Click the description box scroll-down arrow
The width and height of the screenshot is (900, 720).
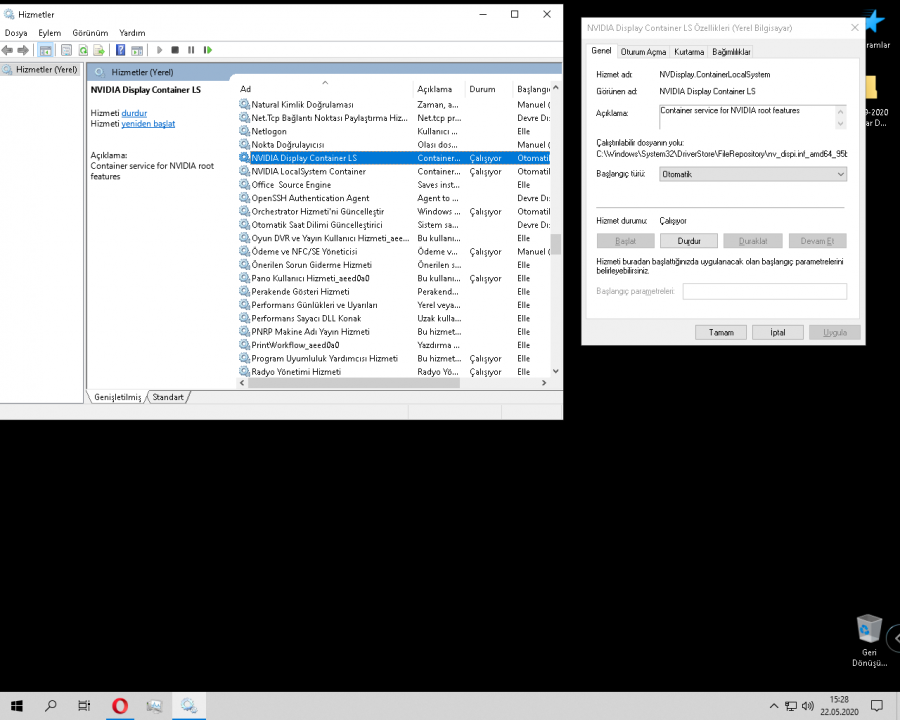tap(840, 123)
